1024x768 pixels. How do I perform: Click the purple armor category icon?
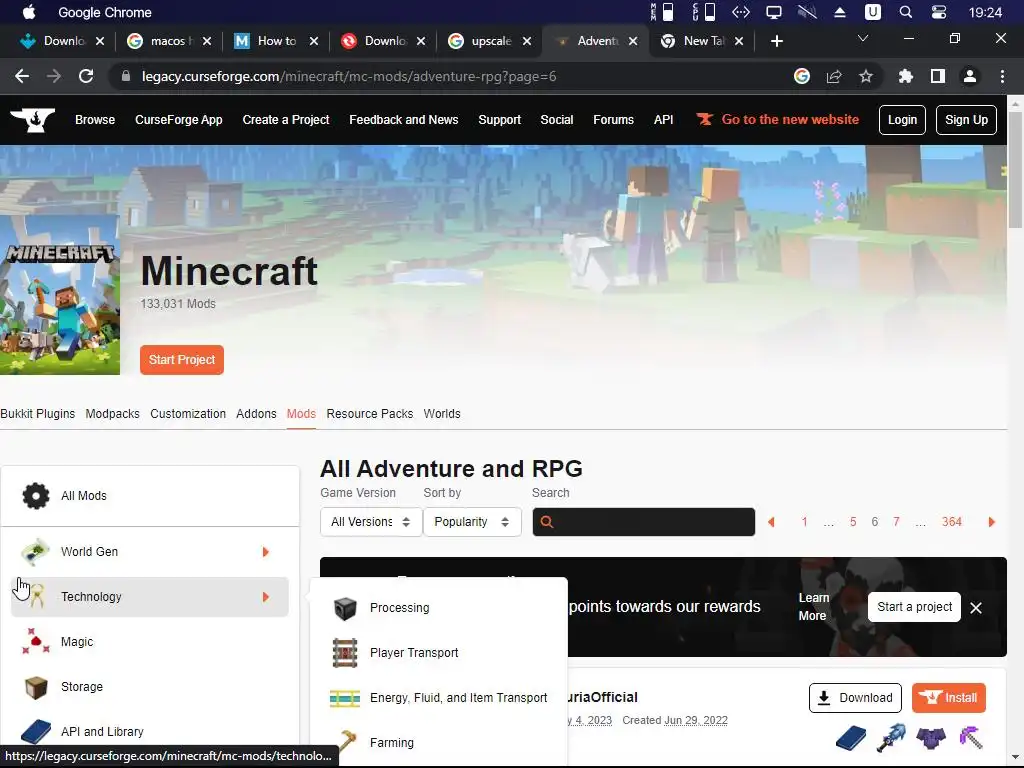point(931,738)
